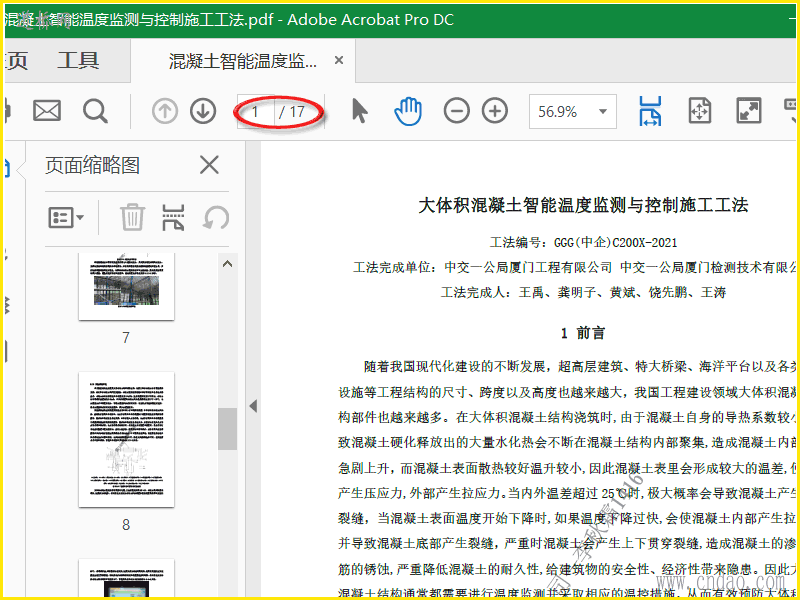Image resolution: width=800 pixels, height=600 pixels.
Task: Click the thumbnail scrollbar up arrow
Action: pos(228,264)
